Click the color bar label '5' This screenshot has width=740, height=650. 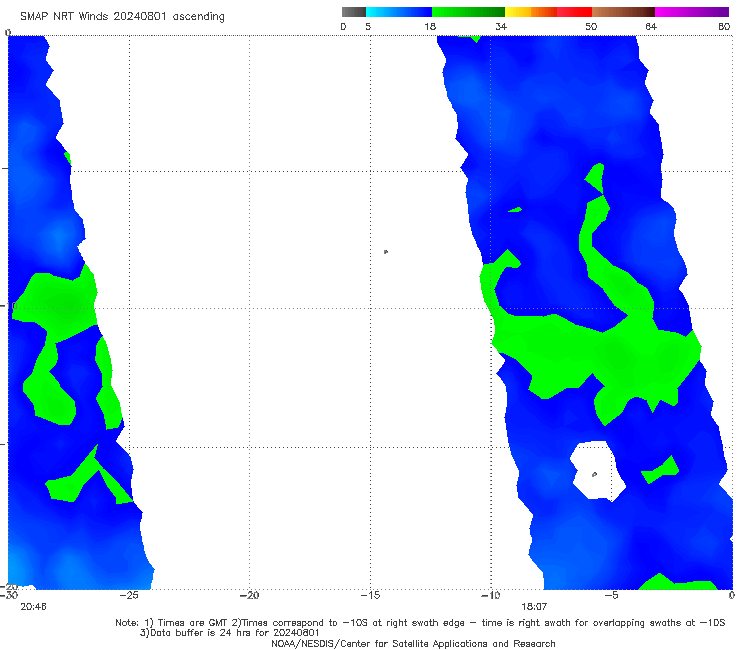pos(368,26)
